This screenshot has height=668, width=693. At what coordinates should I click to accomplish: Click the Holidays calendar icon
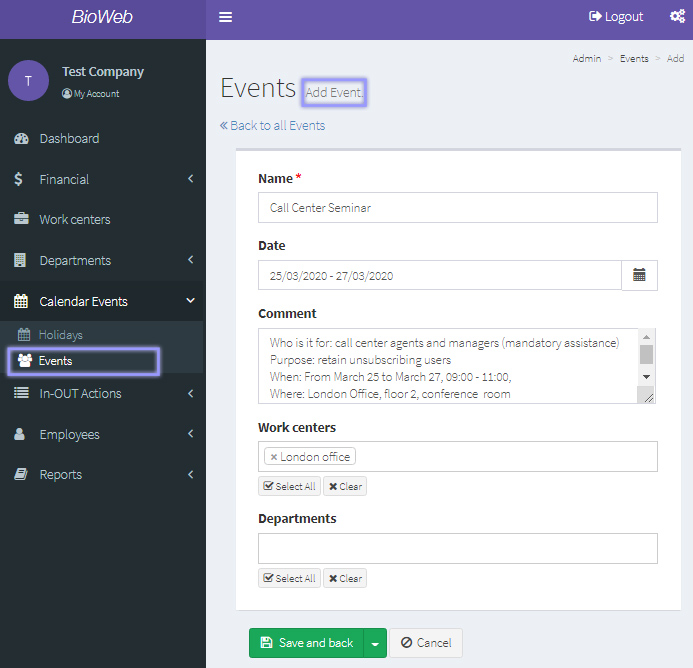(26, 335)
